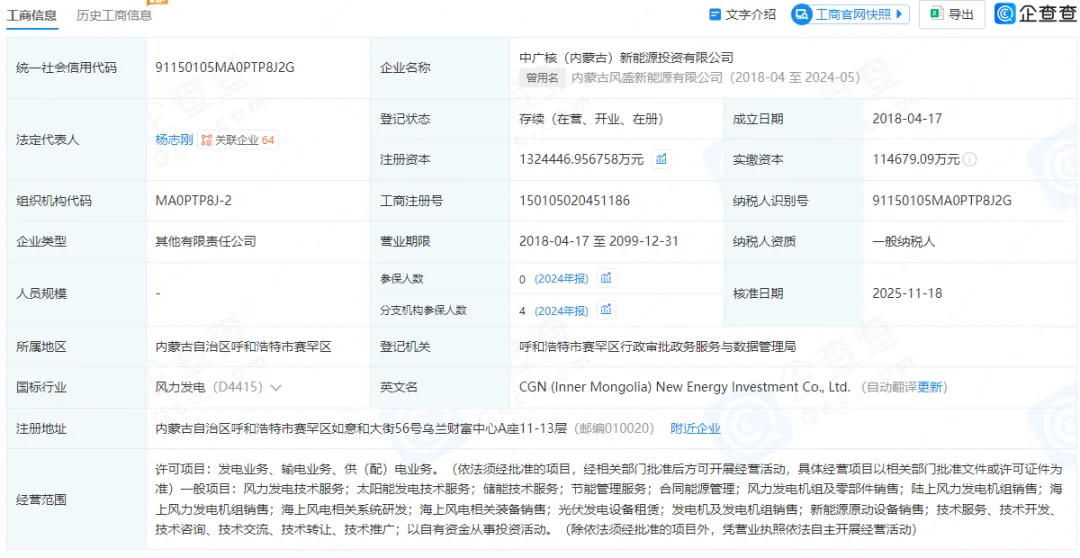Click chart icon beside 分支机构参保人数

[606, 310]
